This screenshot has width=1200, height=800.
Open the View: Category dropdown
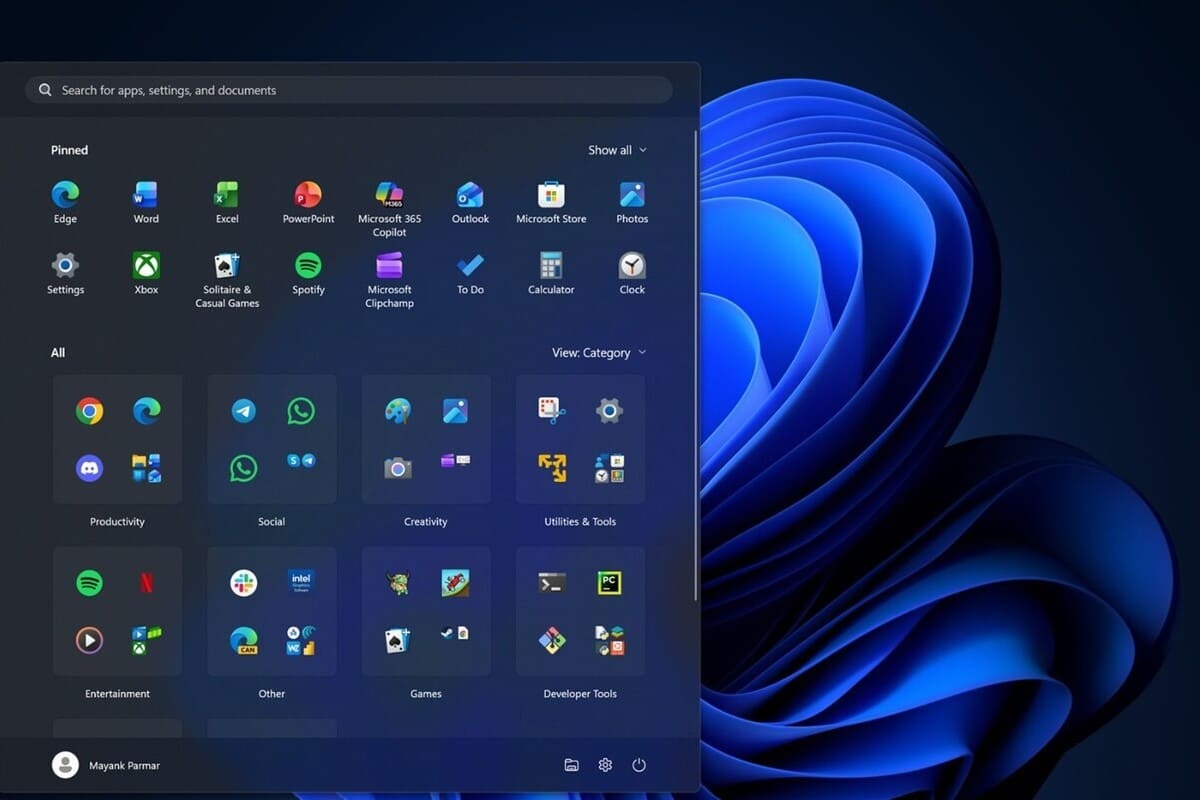coord(599,353)
